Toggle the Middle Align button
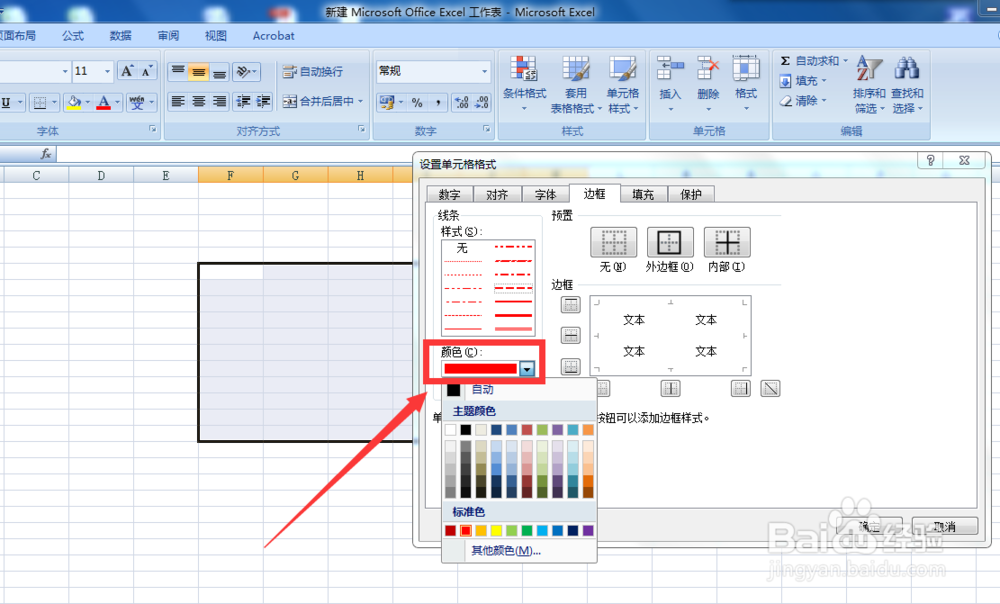 [x=199, y=71]
